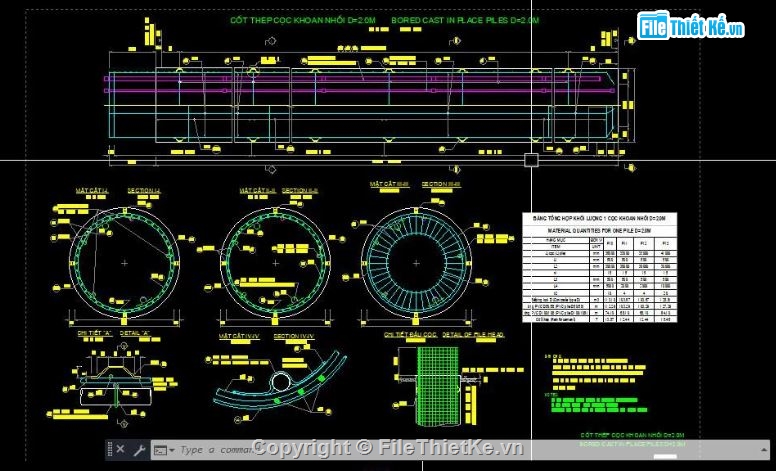Select the 'SECTION I-I' label
The height and width of the screenshot is (471, 776).
point(144,191)
